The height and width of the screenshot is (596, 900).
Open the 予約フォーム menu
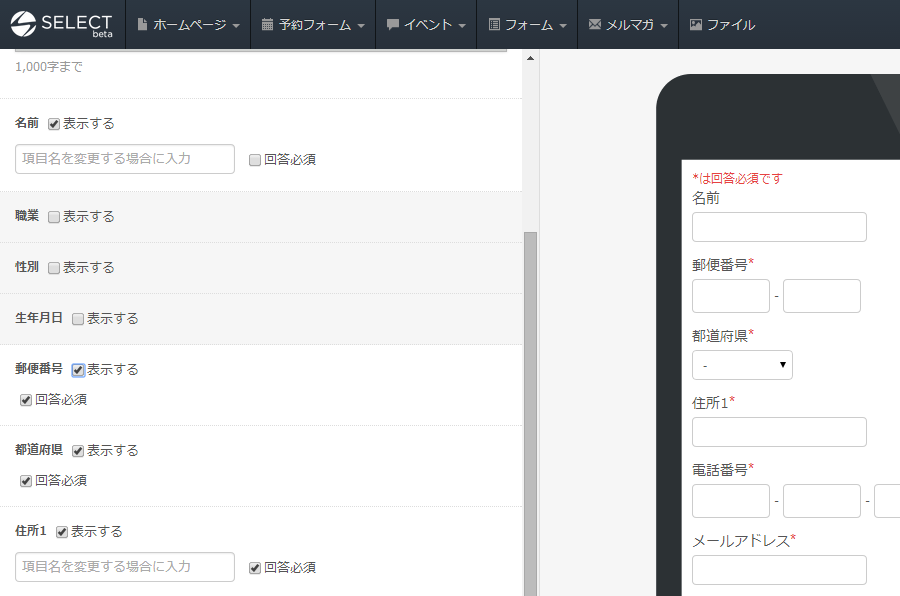coord(313,25)
